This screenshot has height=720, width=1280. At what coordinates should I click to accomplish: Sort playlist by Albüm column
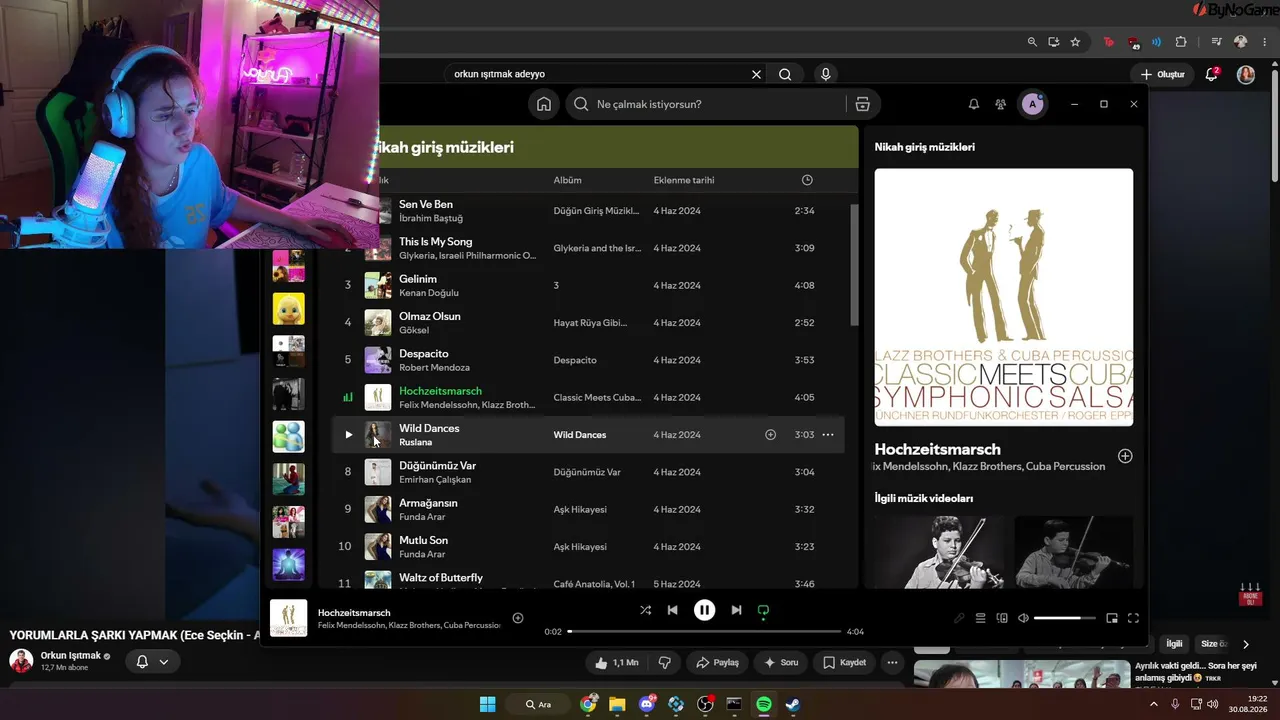pyautogui.click(x=567, y=180)
